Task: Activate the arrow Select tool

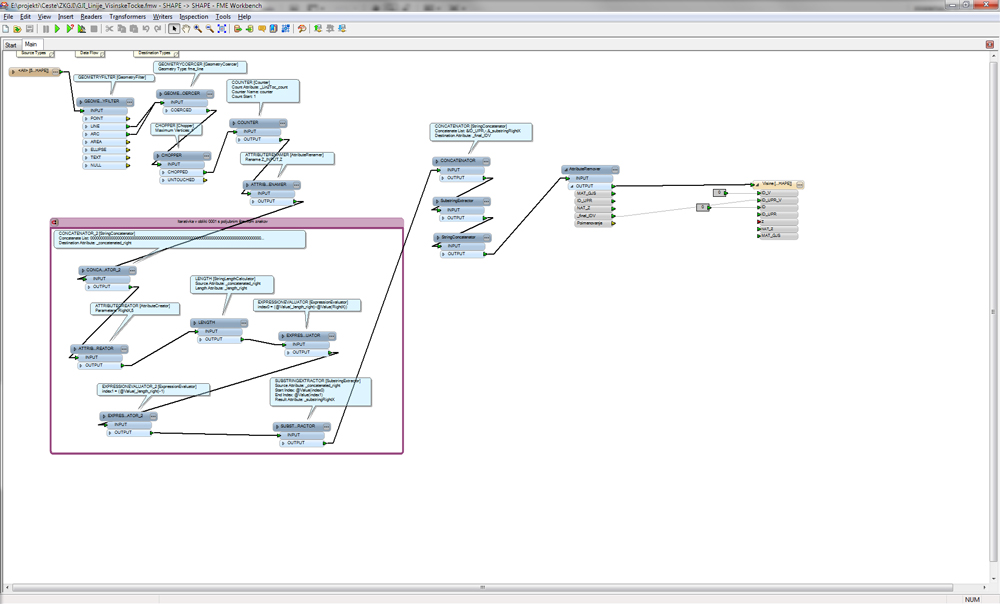Action: tap(173, 29)
